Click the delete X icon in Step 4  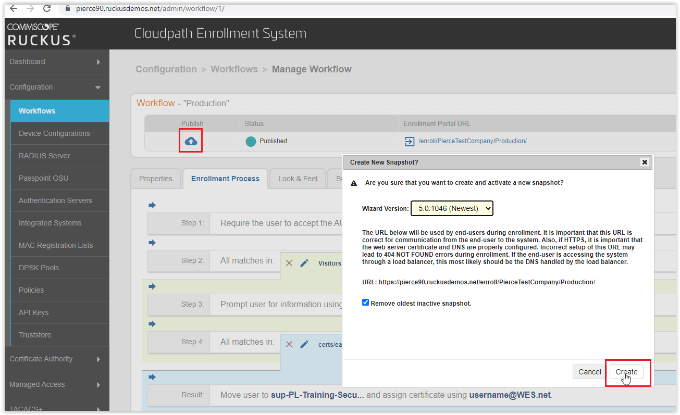coord(289,344)
